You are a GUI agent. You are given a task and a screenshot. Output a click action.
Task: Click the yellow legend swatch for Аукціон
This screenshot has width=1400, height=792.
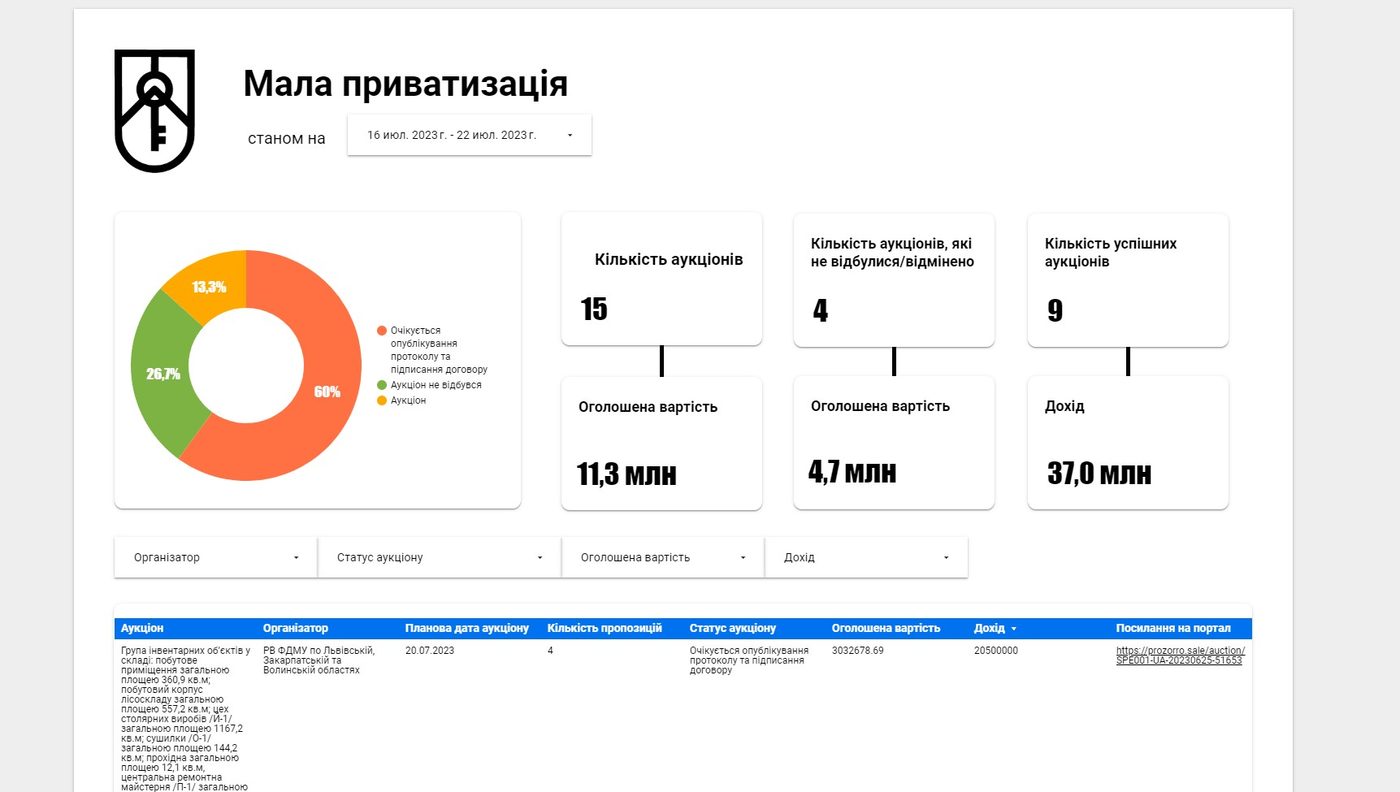[382, 400]
